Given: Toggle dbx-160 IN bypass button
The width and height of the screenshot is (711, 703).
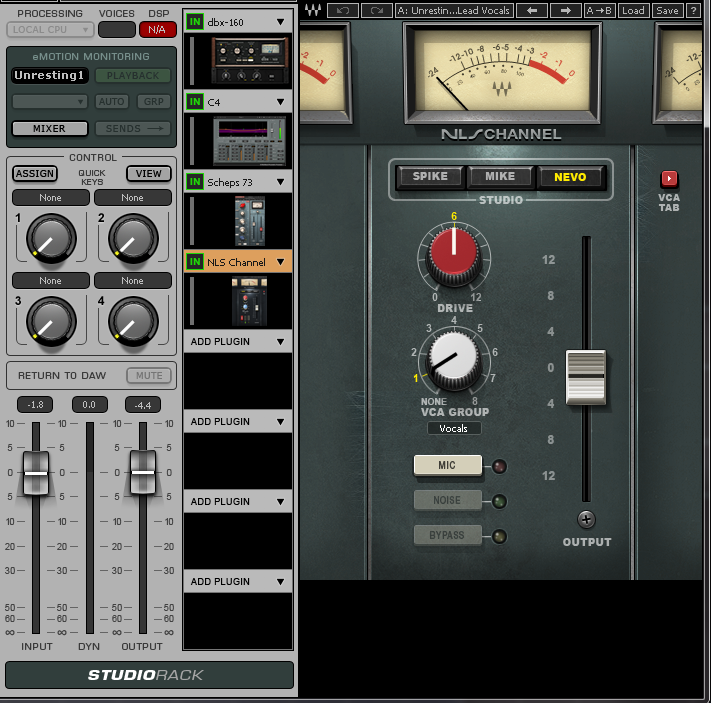Looking at the screenshot, I should (x=195, y=22).
